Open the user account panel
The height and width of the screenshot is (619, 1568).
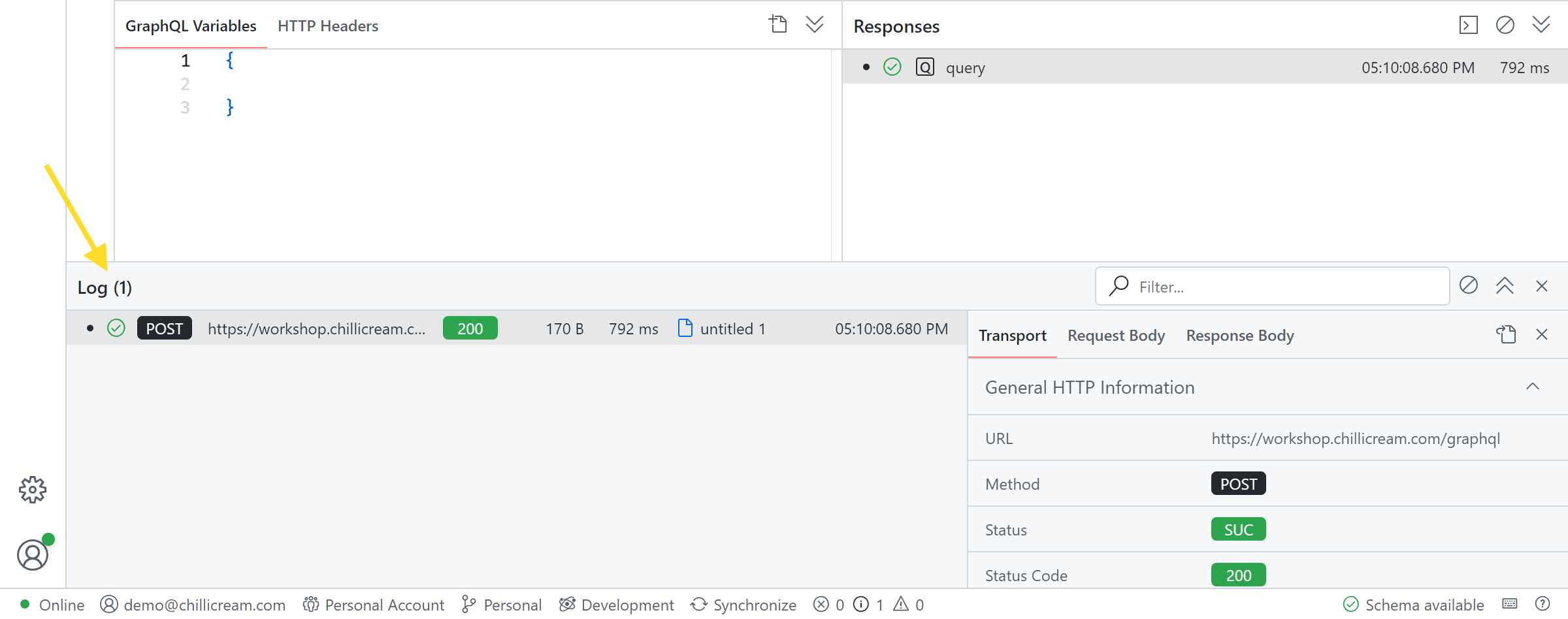pyautogui.click(x=32, y=556)
